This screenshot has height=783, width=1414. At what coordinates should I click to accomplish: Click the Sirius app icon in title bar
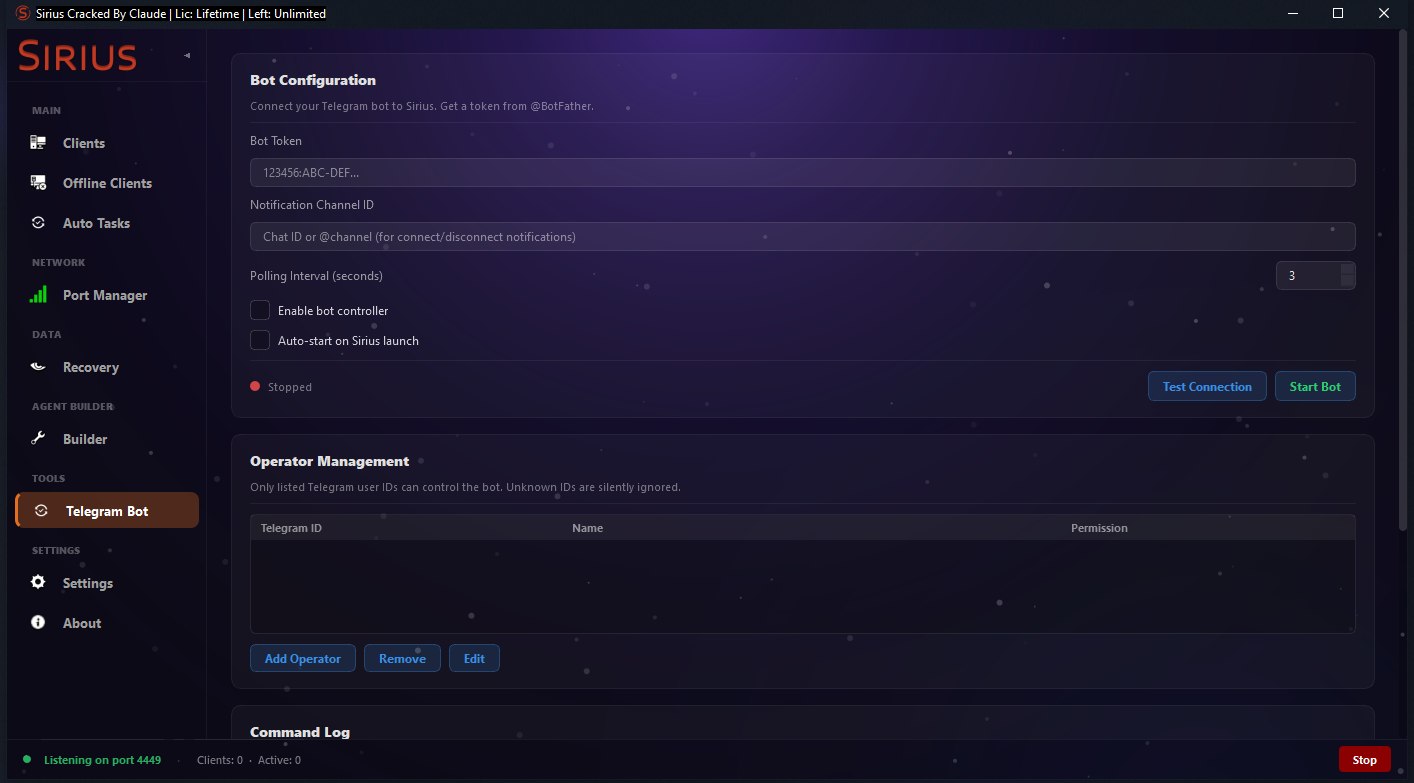click(x=21, y=13)
